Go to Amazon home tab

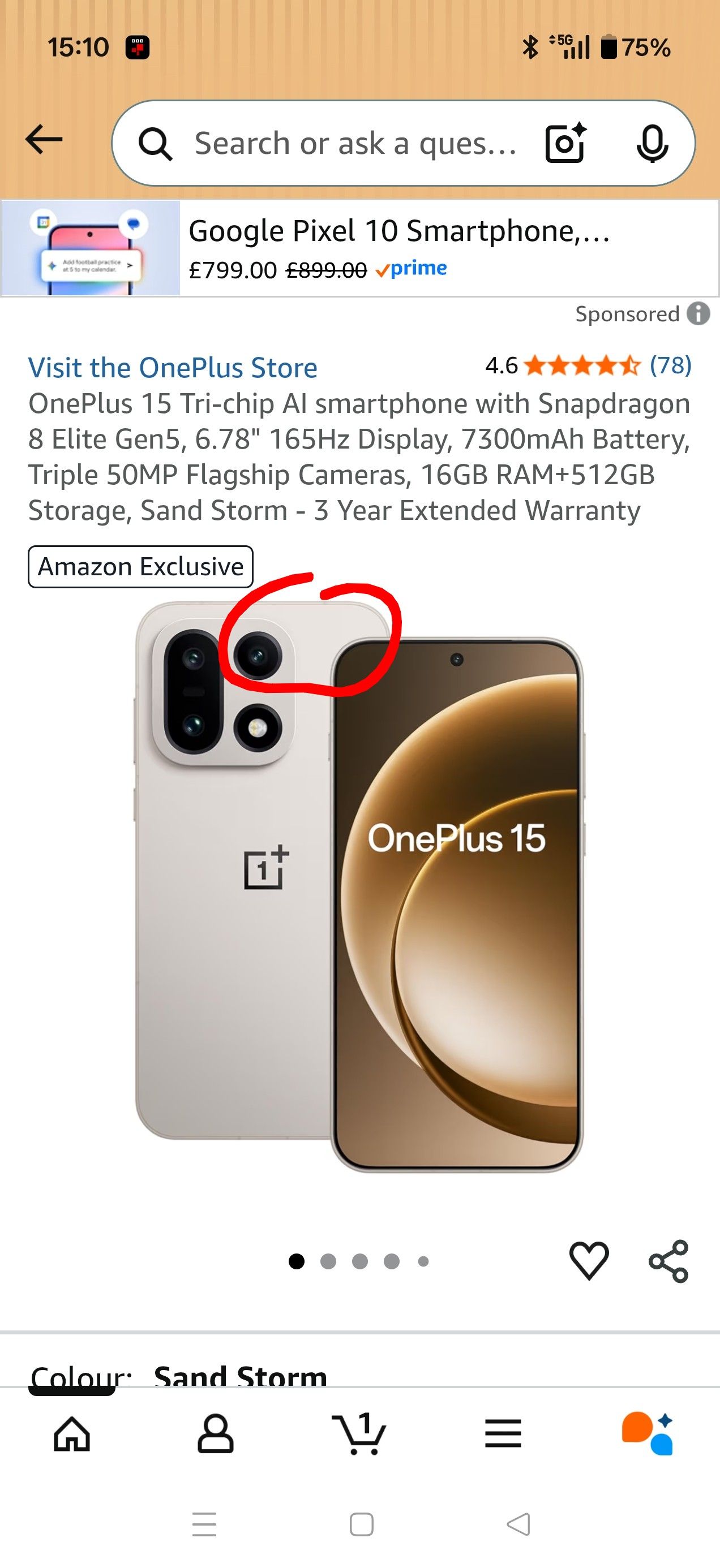(x=72, y=1433)
